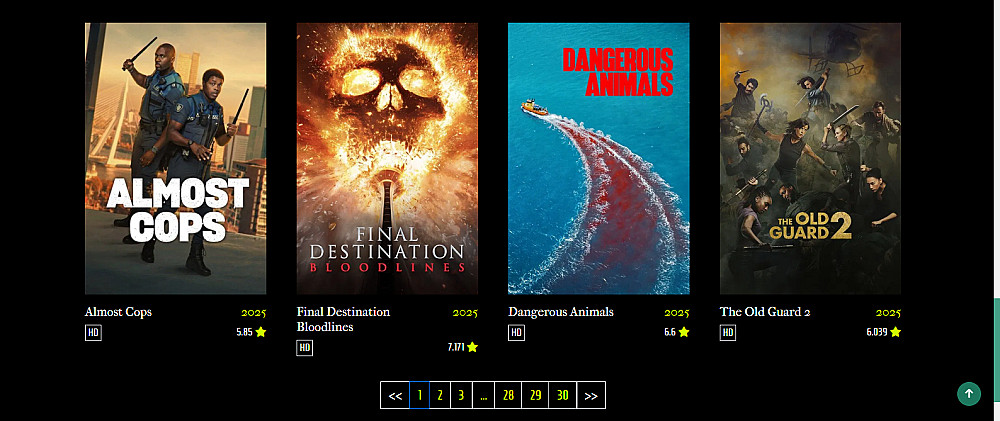
Task: Open the Almost Cops movie poster
Action: tap(175, 159)
